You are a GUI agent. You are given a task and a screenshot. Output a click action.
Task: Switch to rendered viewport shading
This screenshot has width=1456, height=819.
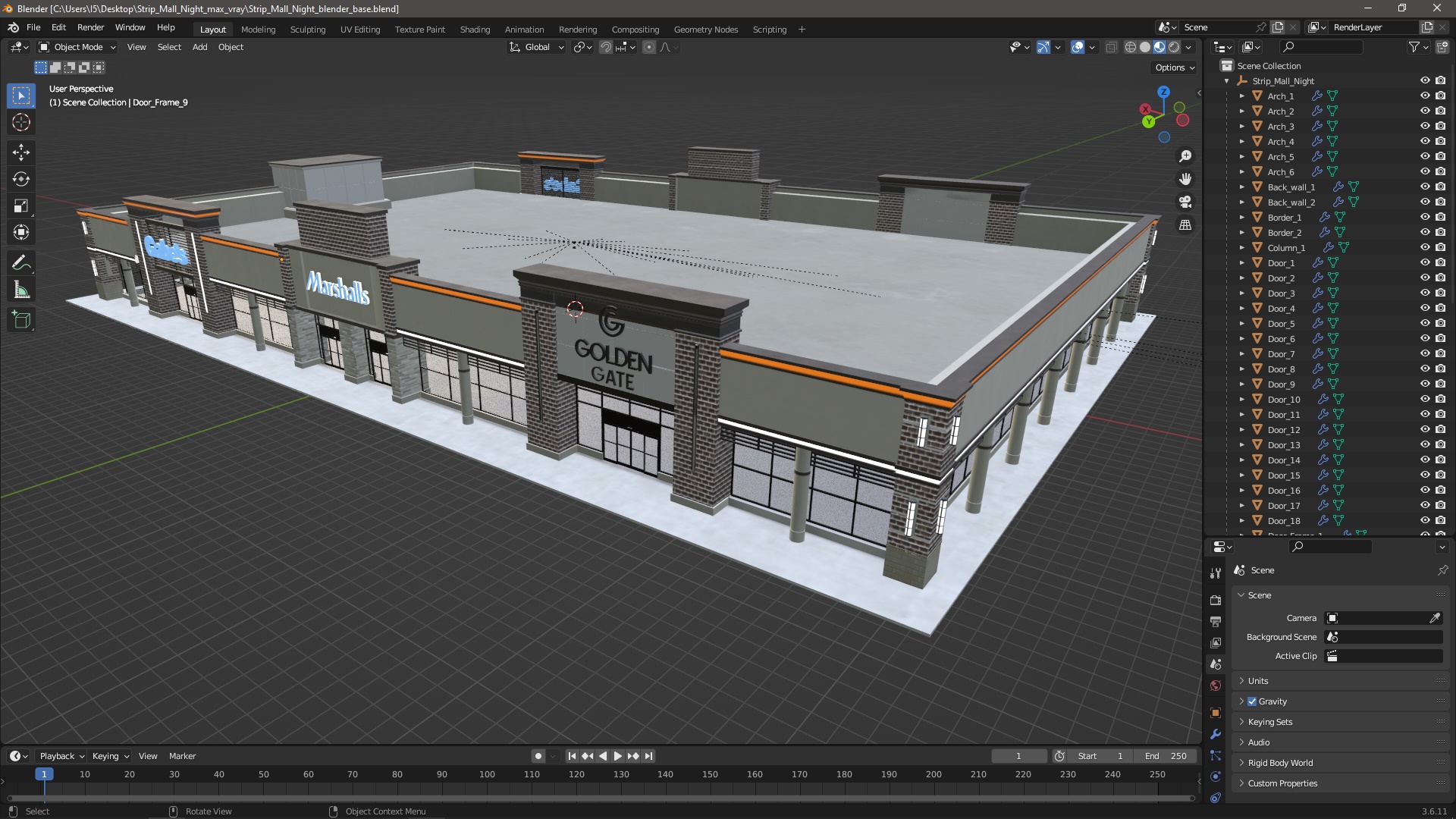click(x=1174, y=47)
